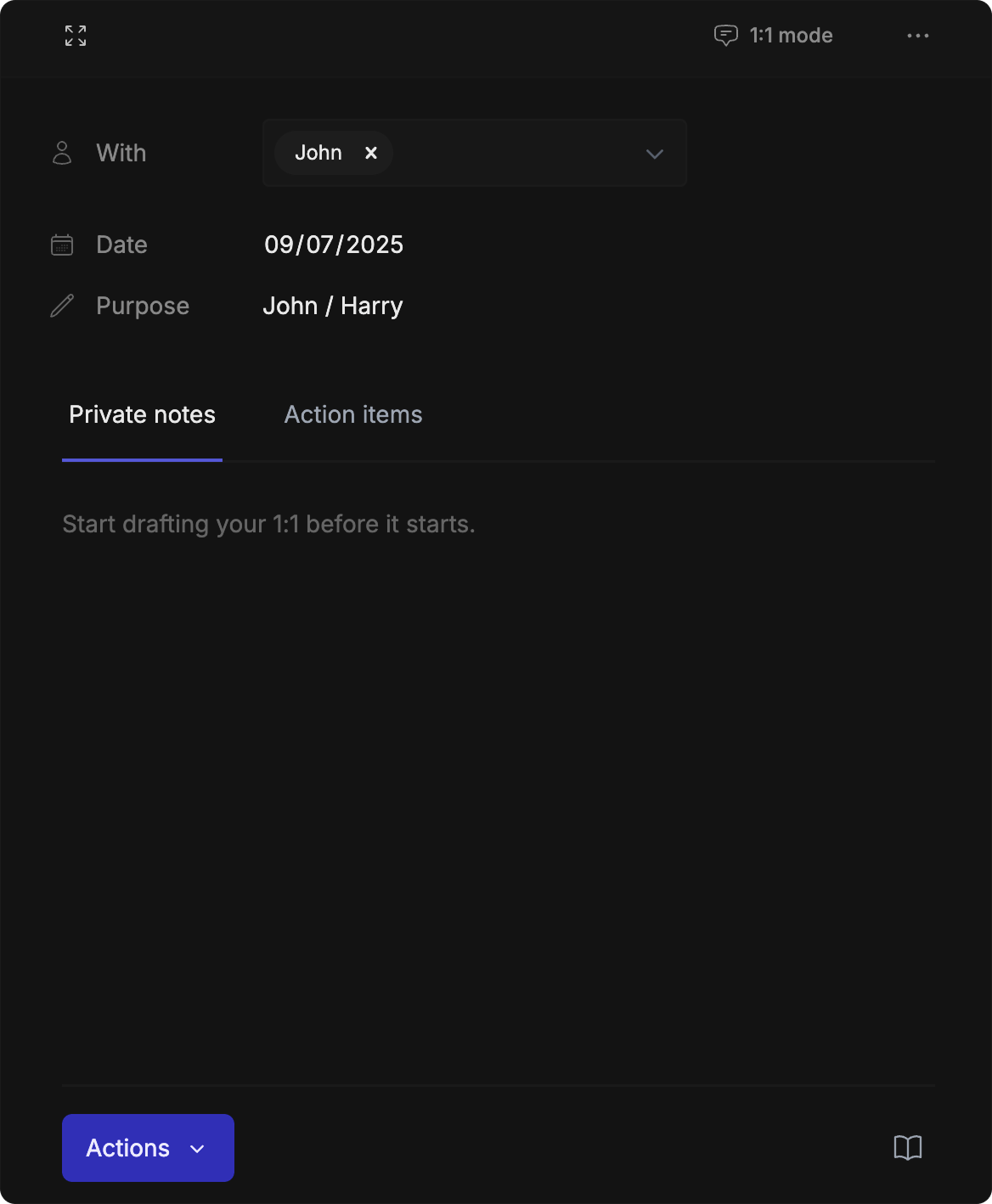992x1204 pixels.
Task: Select the John participant chip
Action: (318, 153)
